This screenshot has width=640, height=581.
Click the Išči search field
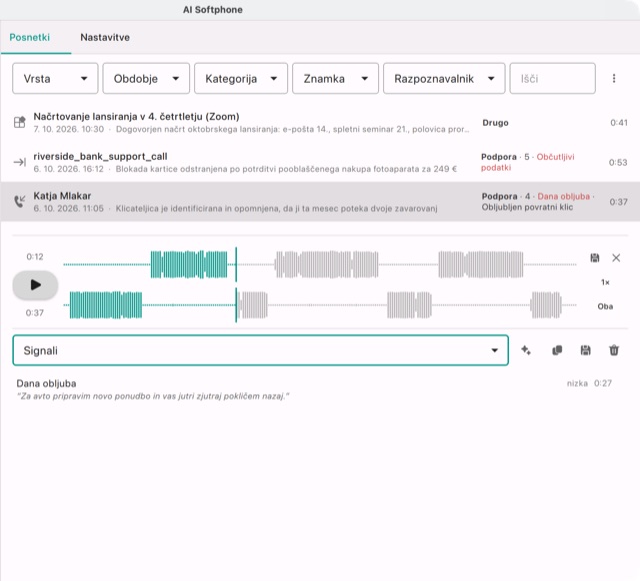(x=552, y=78)
